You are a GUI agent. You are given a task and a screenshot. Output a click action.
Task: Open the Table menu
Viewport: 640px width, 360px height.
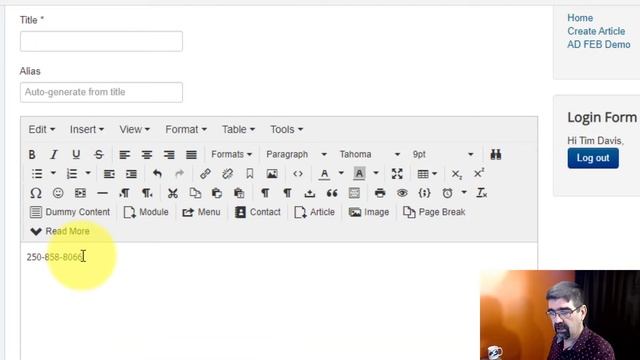coord(238,129)
